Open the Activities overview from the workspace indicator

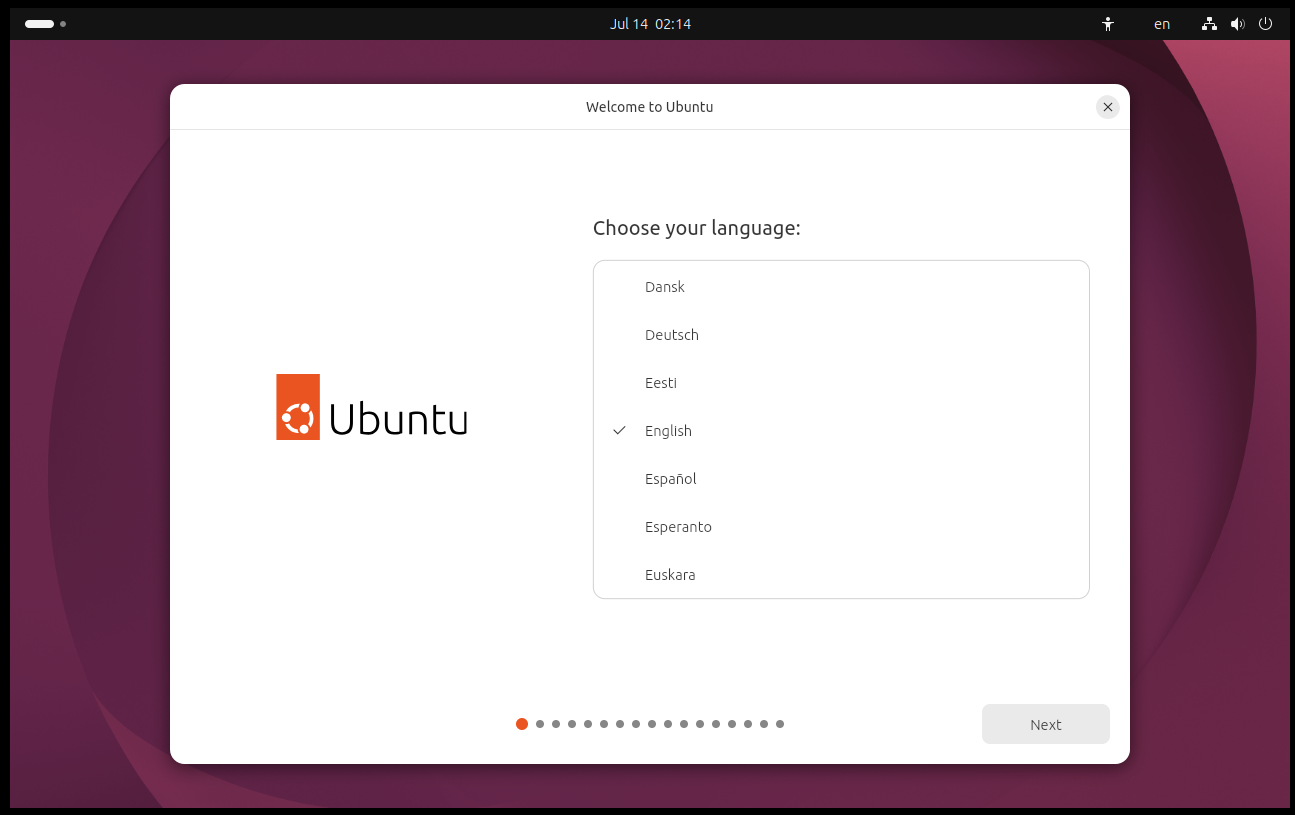tap(45, 24)
